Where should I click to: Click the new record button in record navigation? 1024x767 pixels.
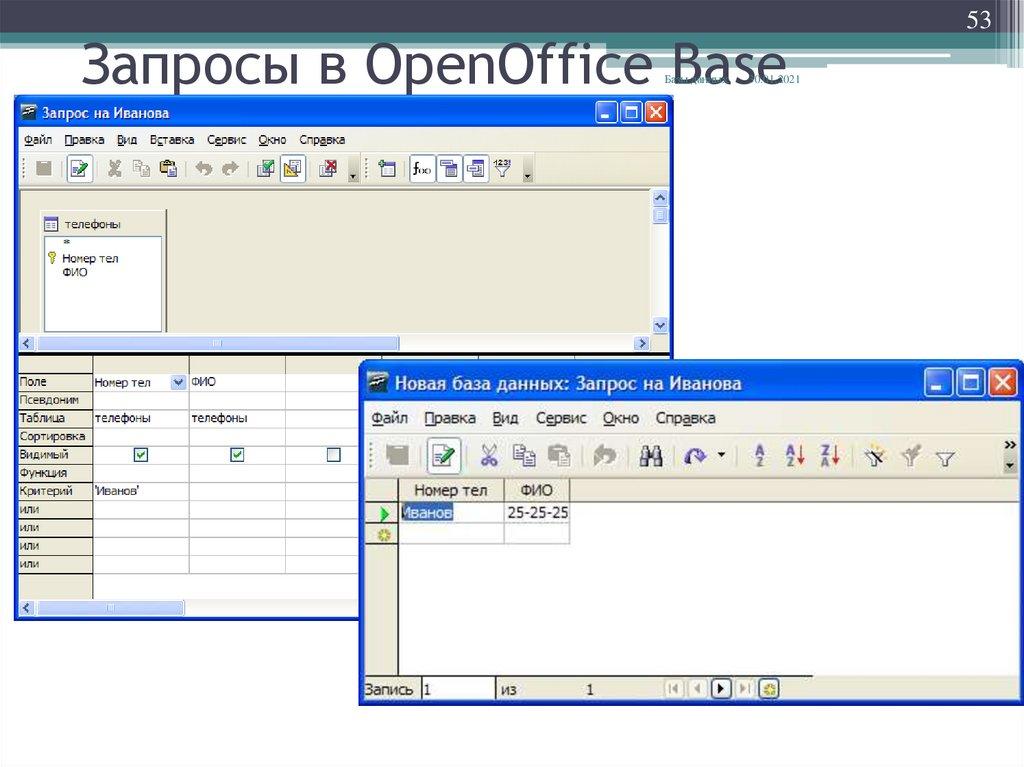768,687
